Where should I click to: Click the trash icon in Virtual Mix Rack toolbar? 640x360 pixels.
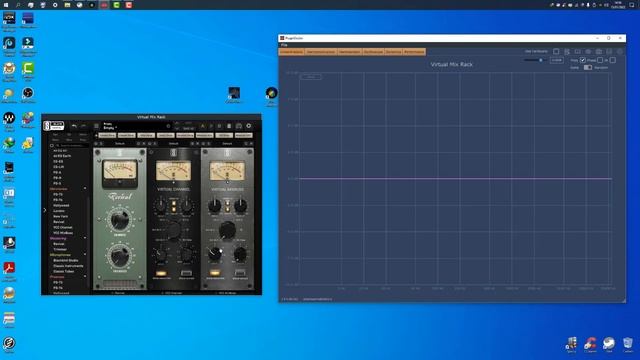[x=229, y=126]
